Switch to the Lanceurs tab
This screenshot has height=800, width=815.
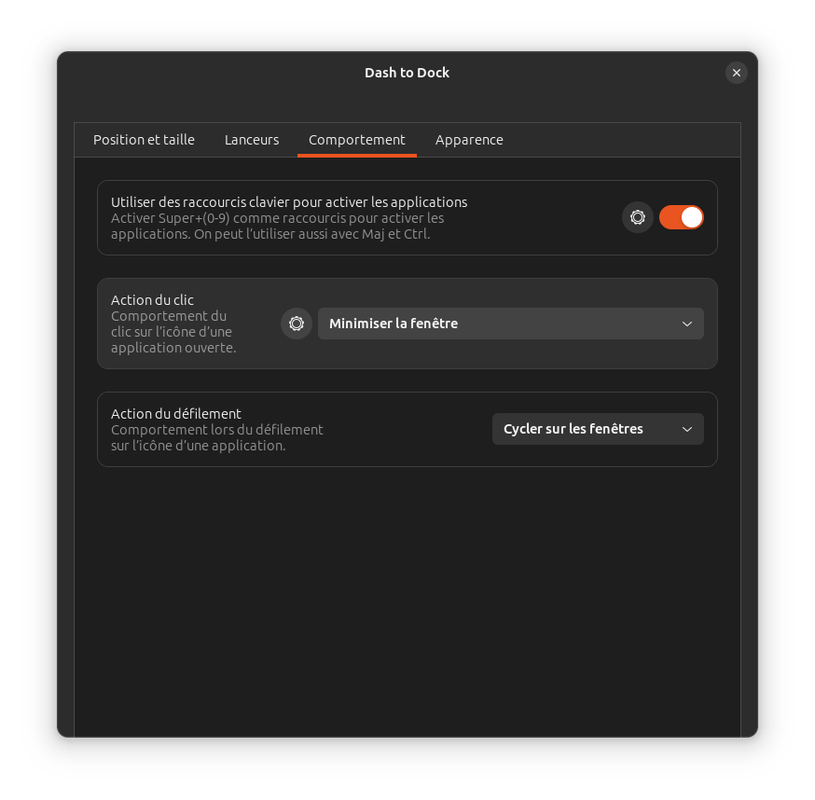pyautogui.click(x=252, y=140)
